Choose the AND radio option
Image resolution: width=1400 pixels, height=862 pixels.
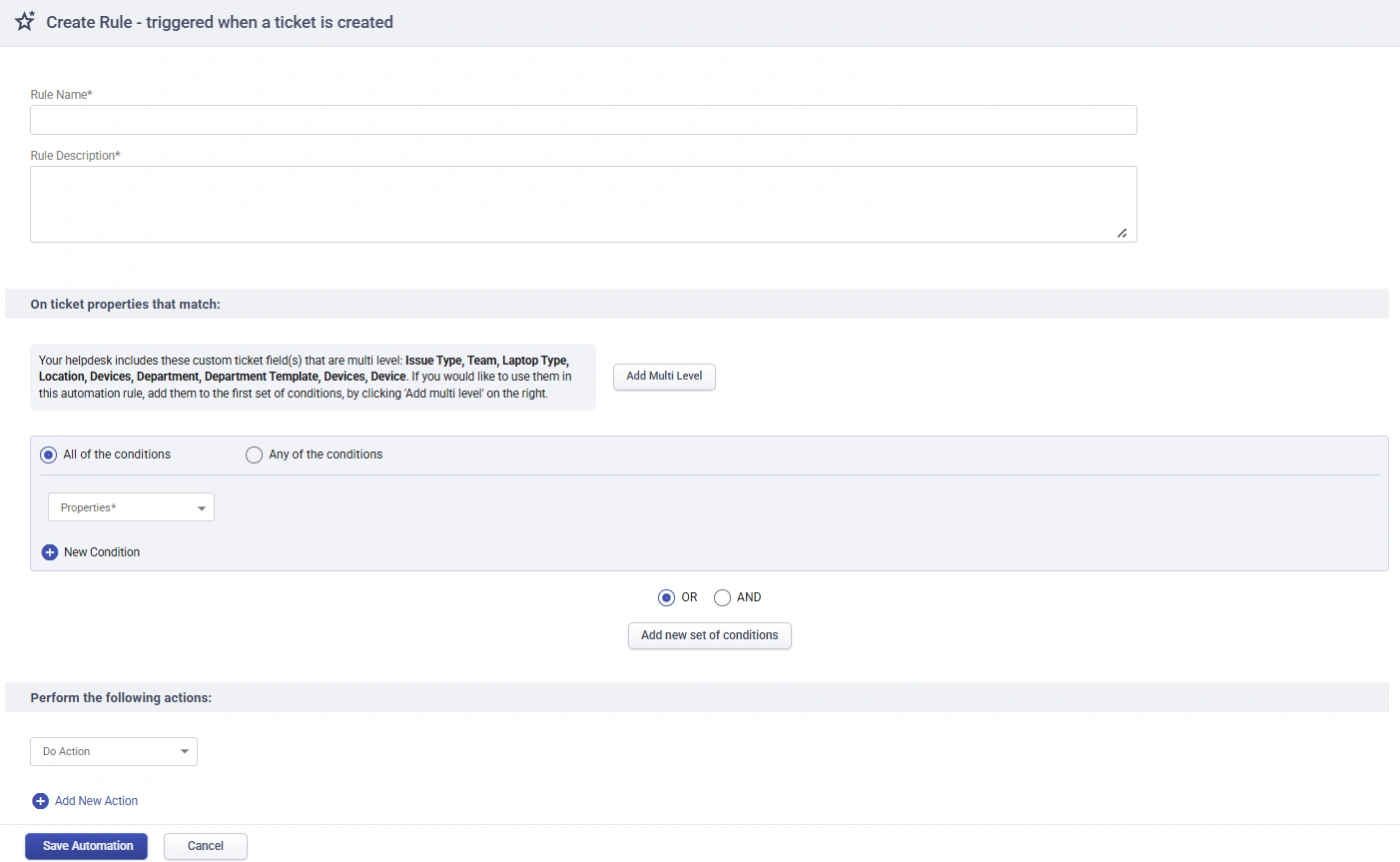(x=722, y=597)
